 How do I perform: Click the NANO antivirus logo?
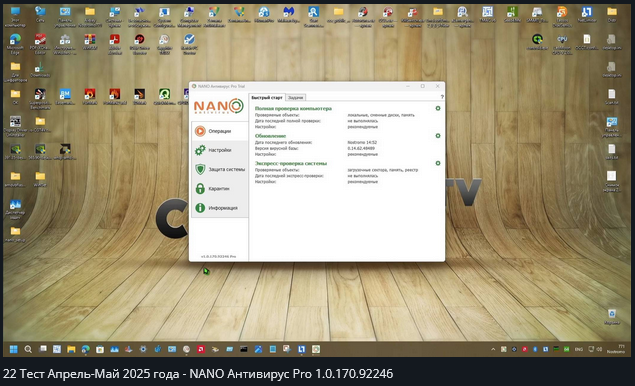click(219, 107)
